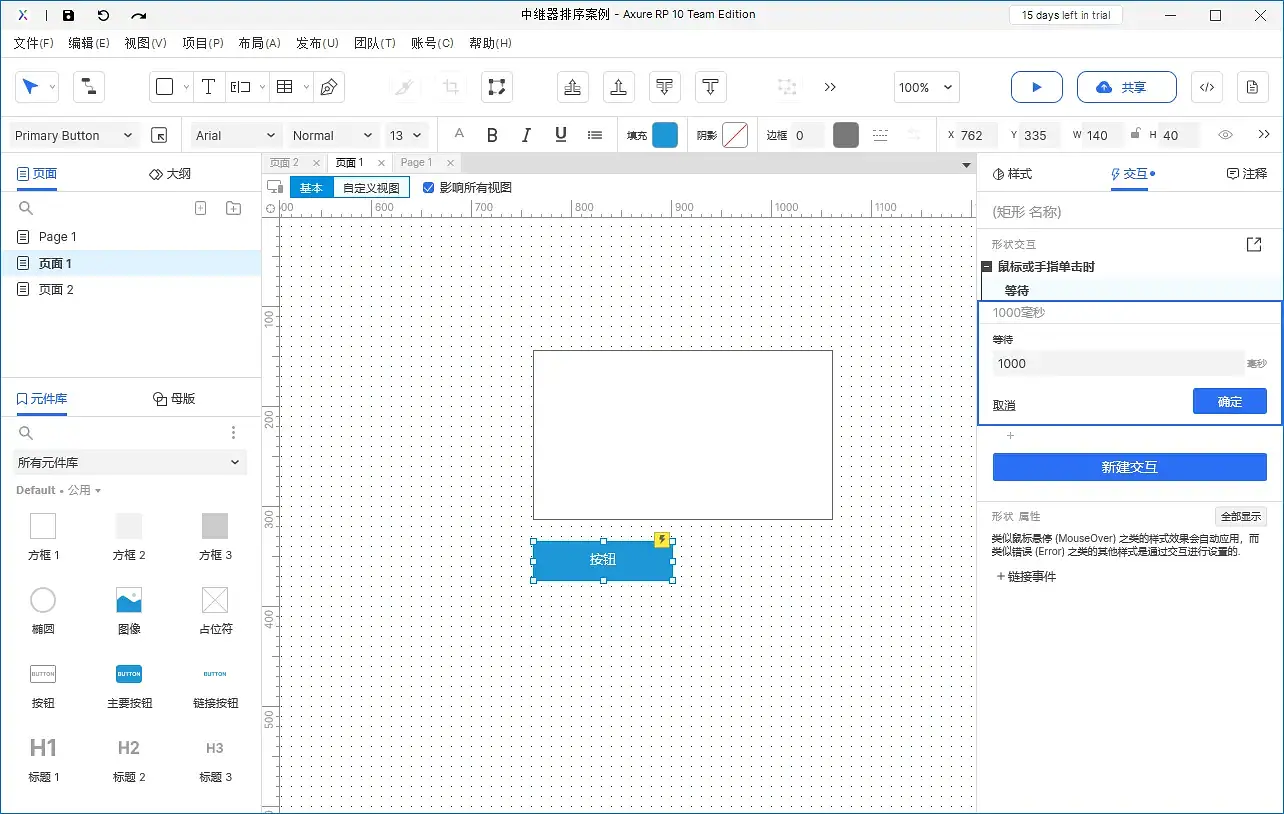Open the interaction editor popout icon

click(1254, 244)
